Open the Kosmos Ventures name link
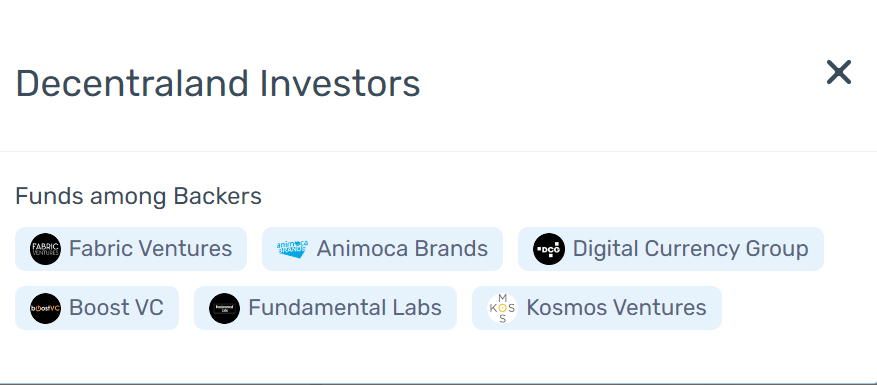The image size is (877, 385). 616,308
